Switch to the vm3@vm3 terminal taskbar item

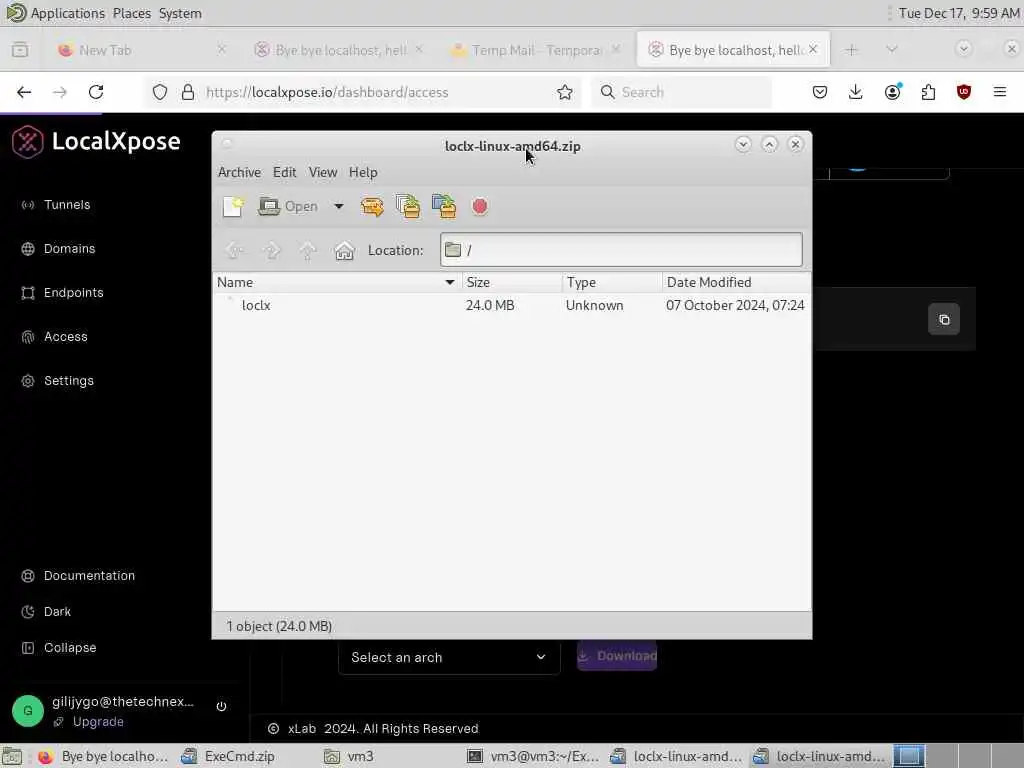(x=534, y=756)
